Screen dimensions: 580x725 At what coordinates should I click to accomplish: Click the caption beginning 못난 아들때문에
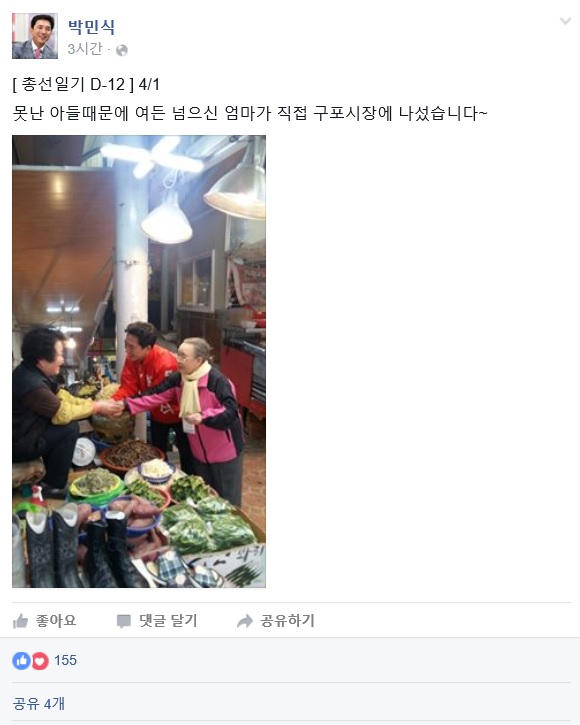250,113
